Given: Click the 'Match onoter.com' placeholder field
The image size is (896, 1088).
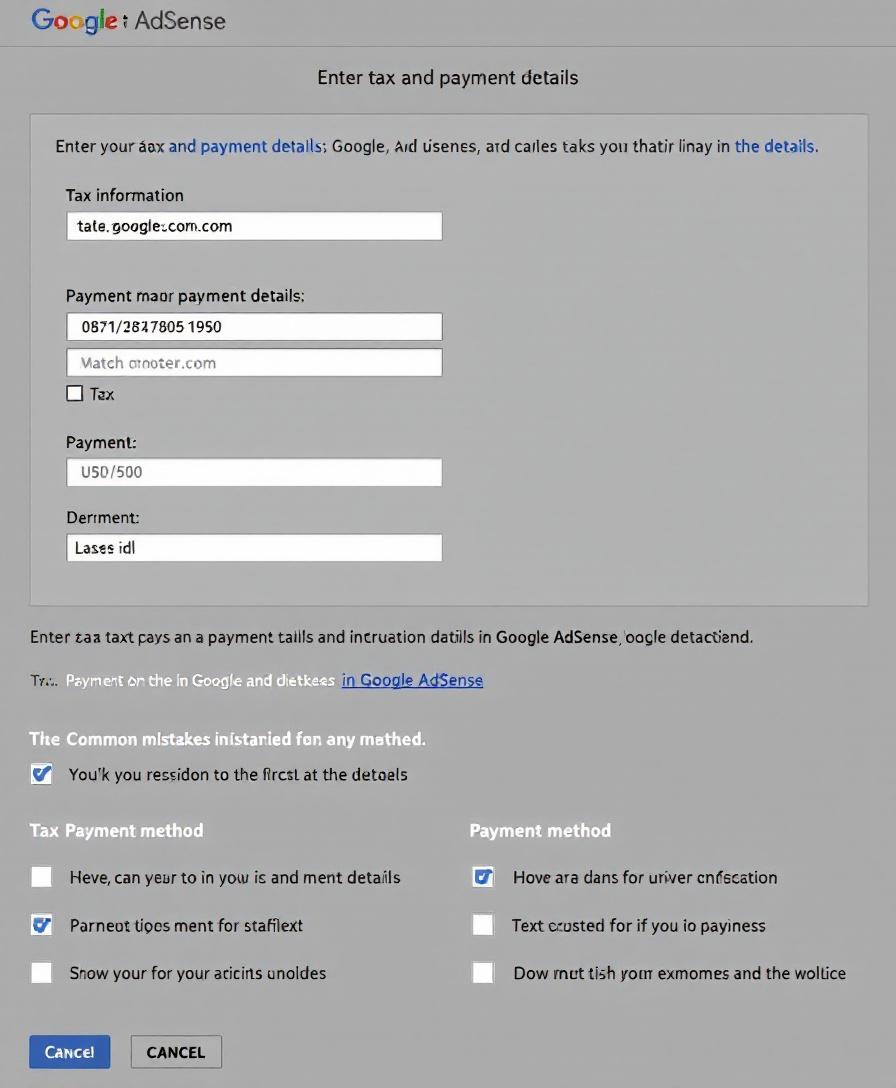Looking at the screenshot, I should 253,362.
